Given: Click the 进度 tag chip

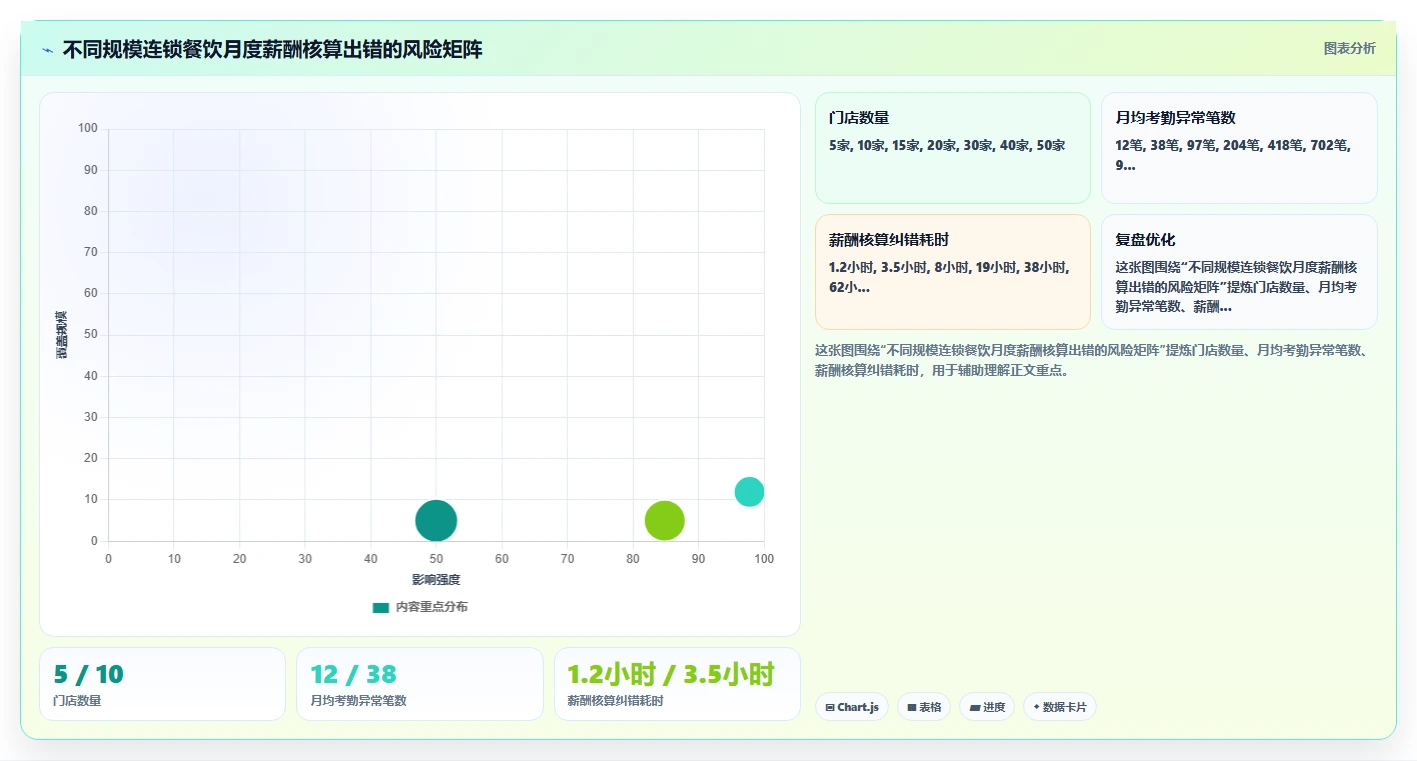Looking at the screenshot, I should click(987, 707).
